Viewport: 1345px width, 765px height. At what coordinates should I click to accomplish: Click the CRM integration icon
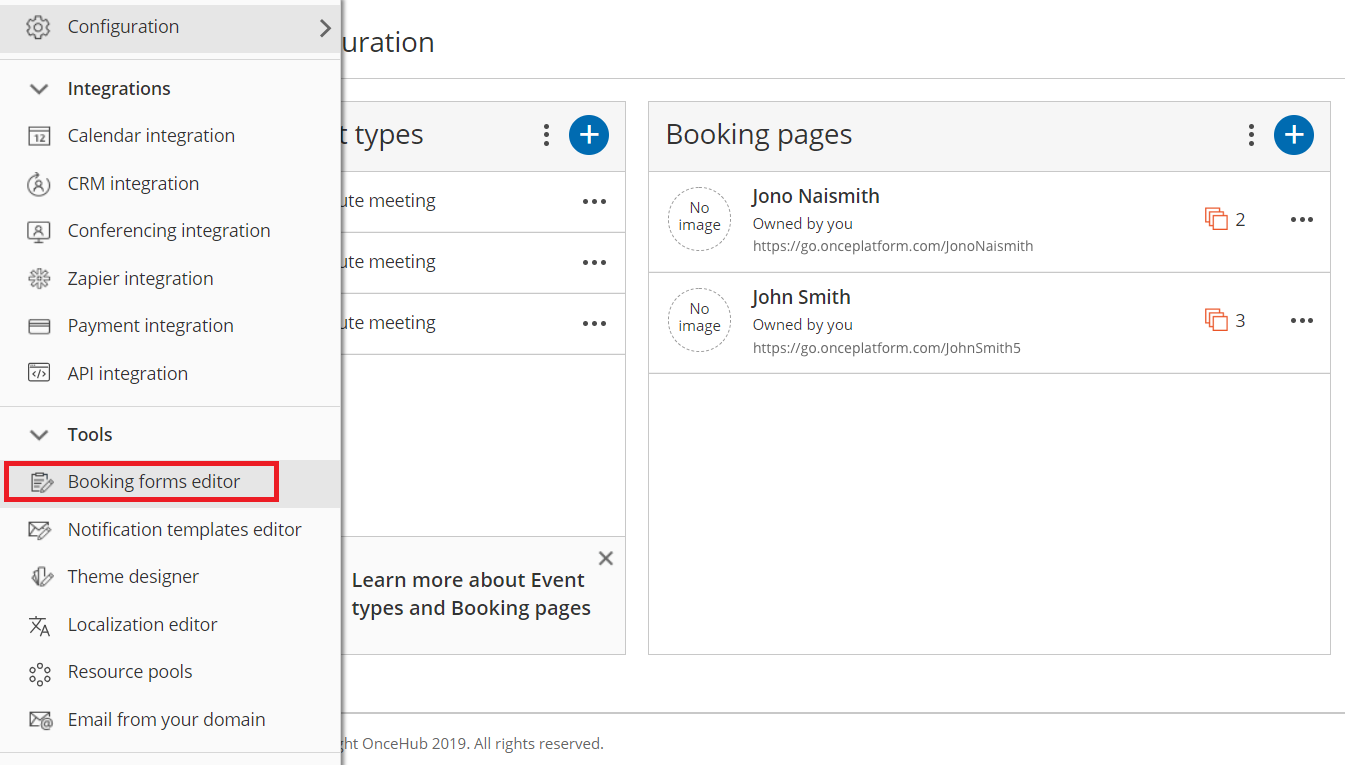(39, 184)
